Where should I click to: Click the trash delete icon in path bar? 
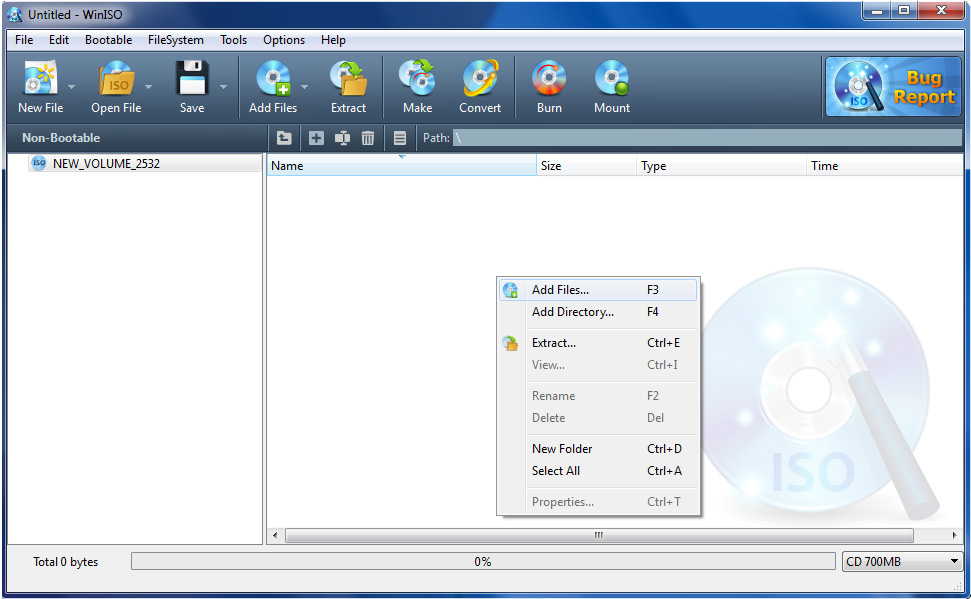pos(368,138)
